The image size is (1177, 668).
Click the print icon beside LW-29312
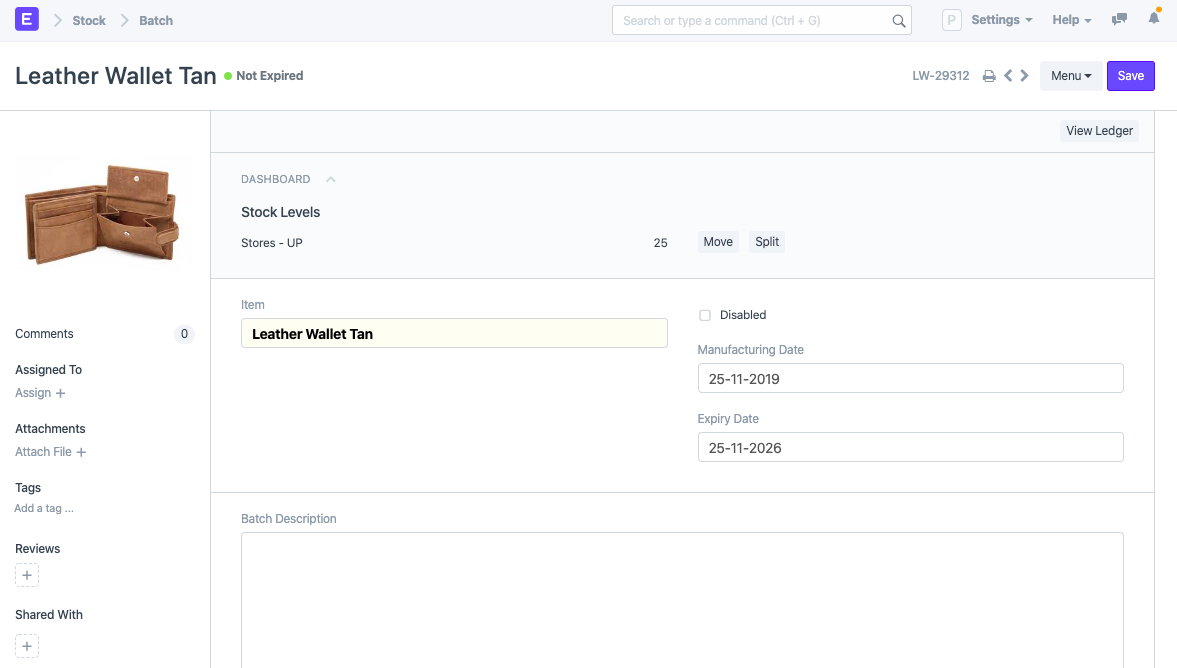click(x=989, y=76)
